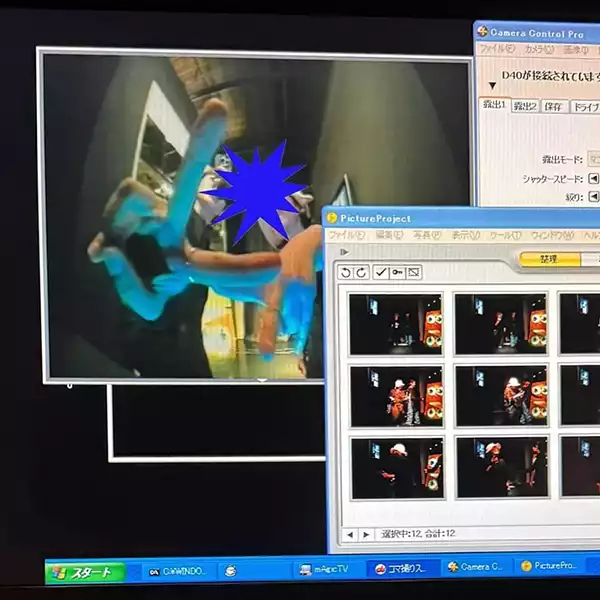
Task: Collapse the D40 status disclosure triangle
Action: click(492, 86)
